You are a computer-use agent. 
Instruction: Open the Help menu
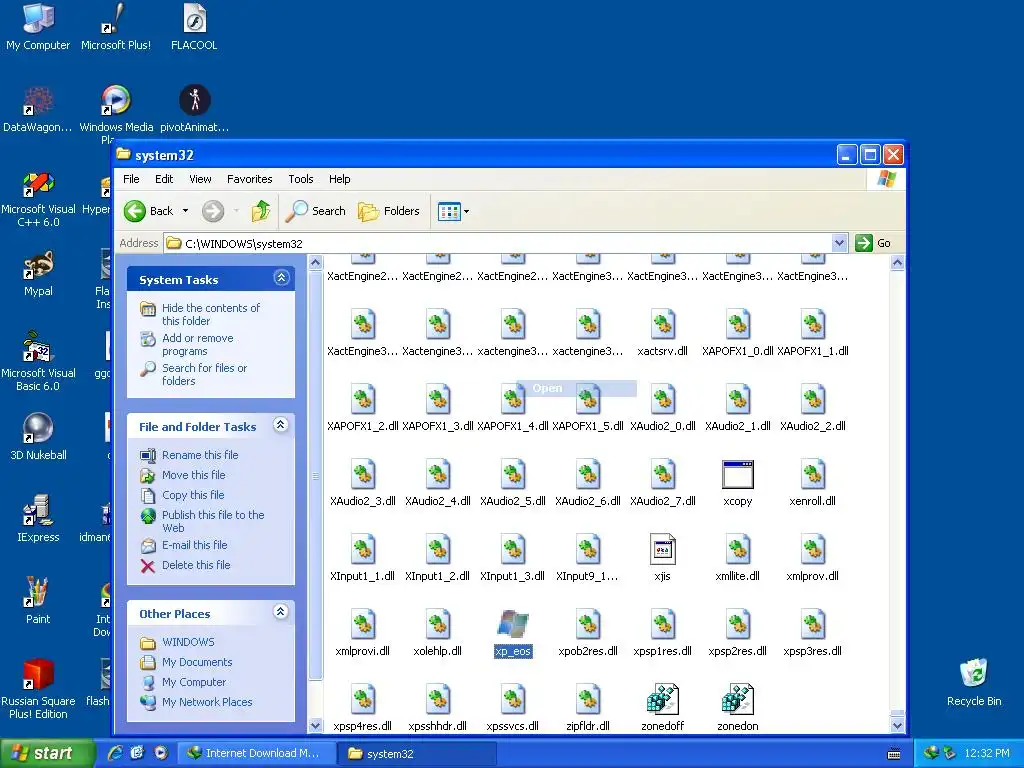pos(339,179)
